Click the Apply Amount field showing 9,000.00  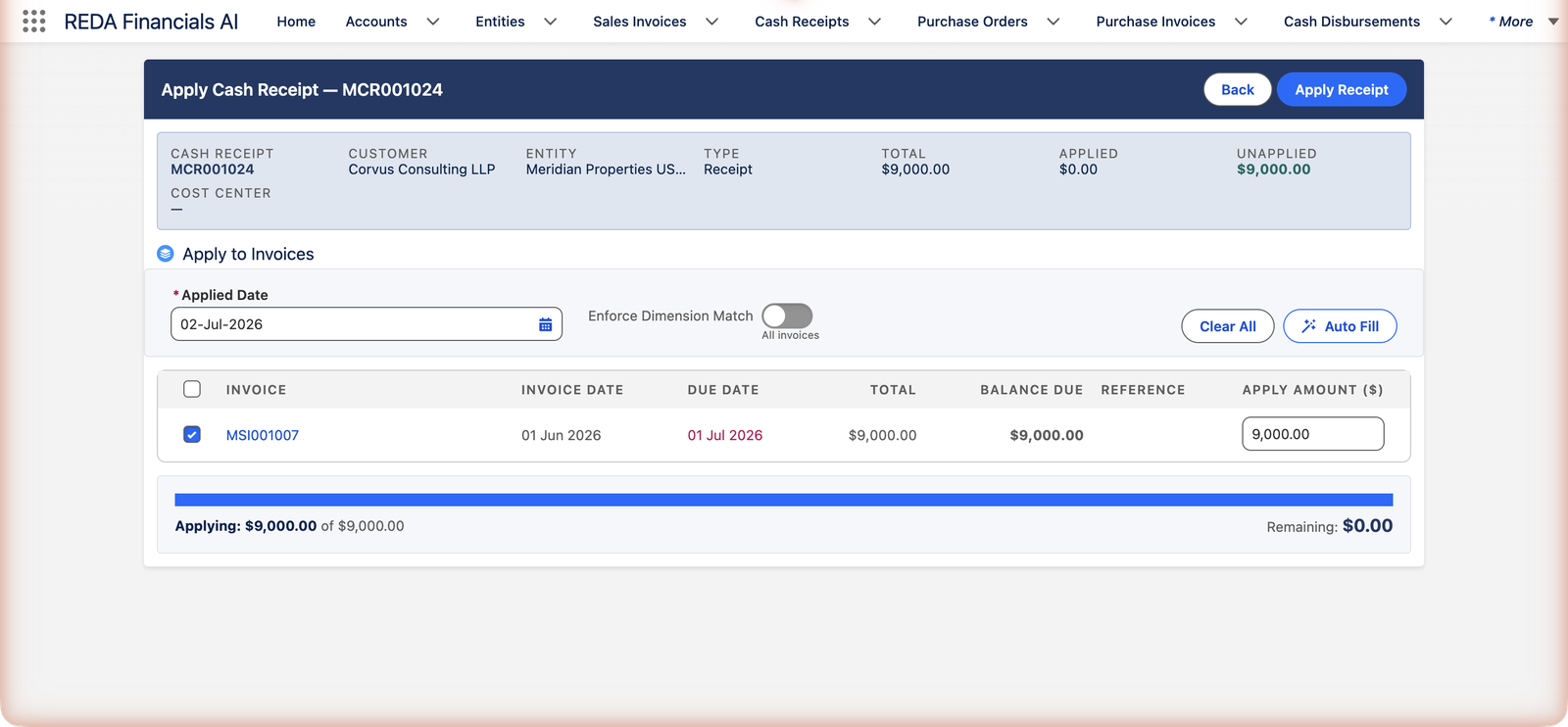click(1313, 434)
